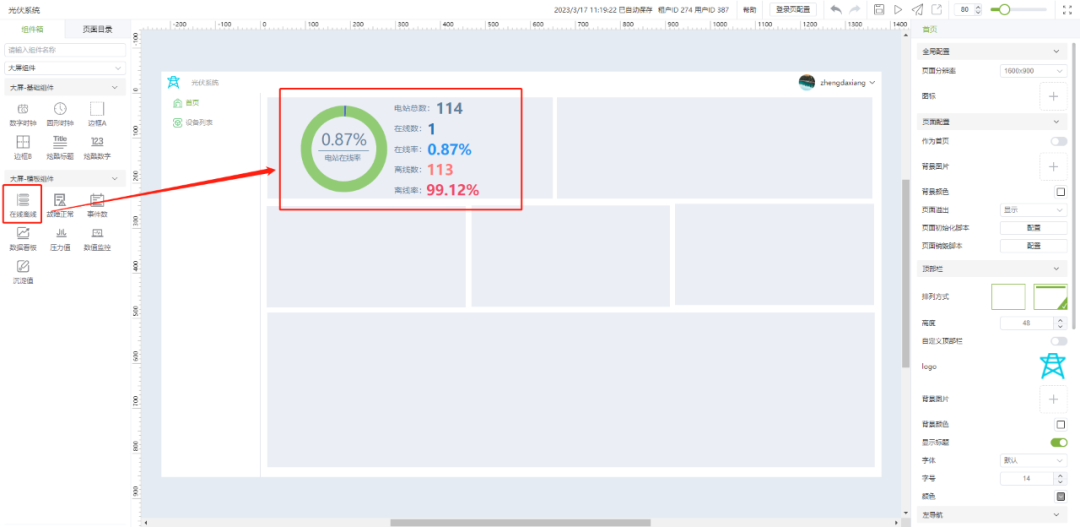
Task: Turn off the 显示标题 switch
Action: 1059,442
